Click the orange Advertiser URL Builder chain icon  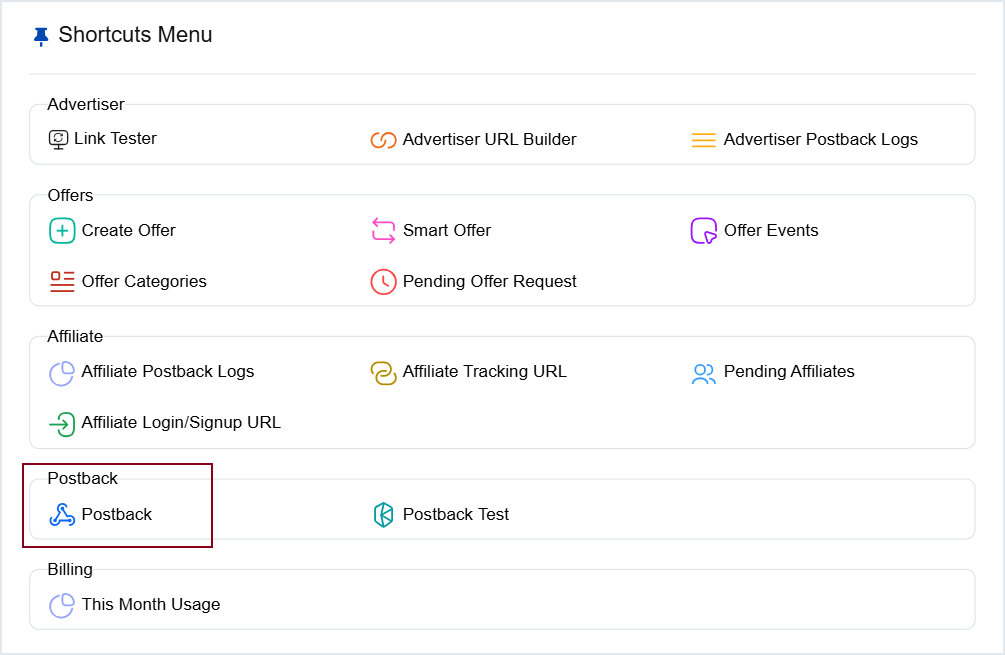tap(383, 140)
